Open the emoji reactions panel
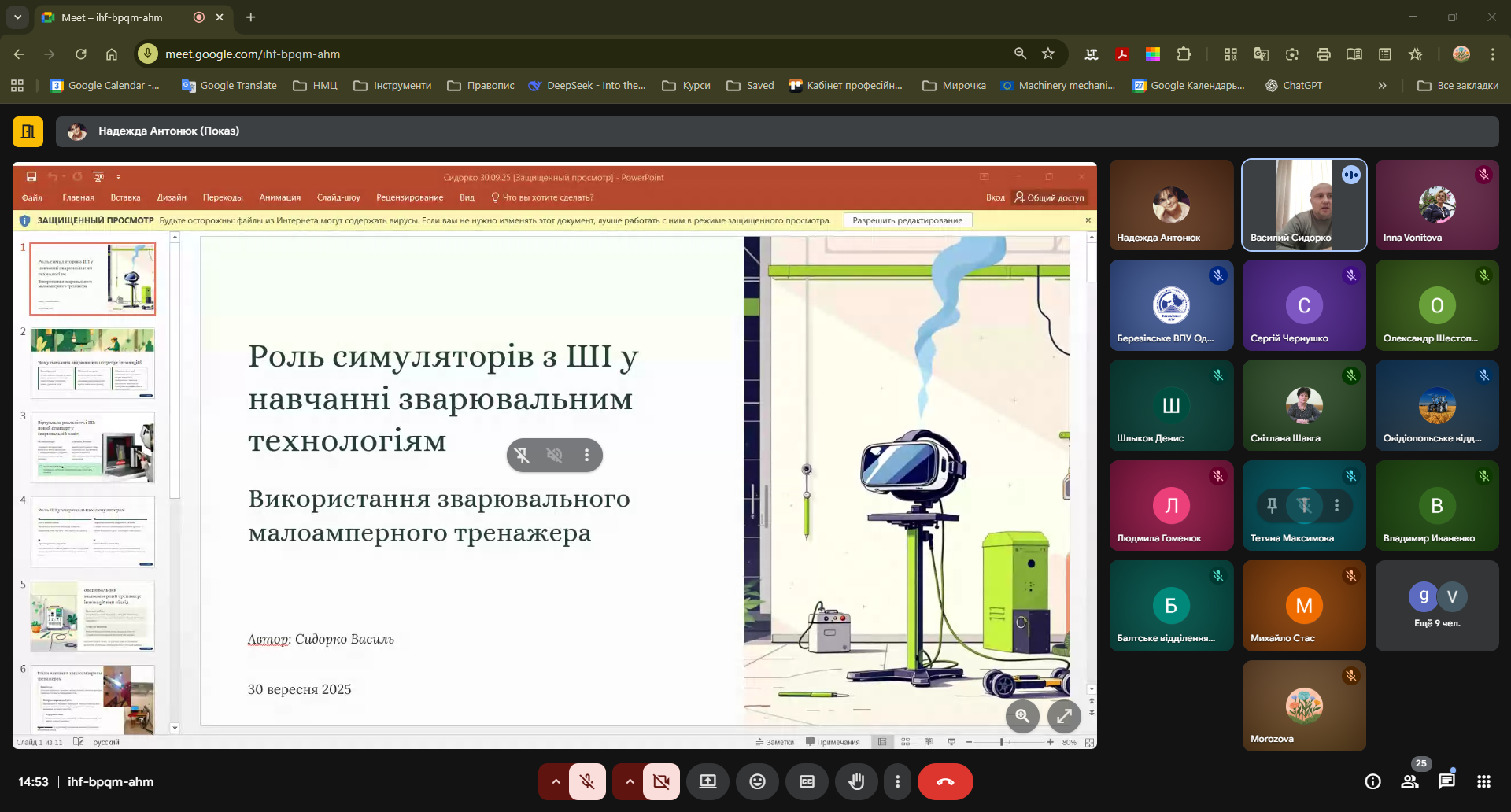1511x812 pixels. pyautogui.click(x=757, y=781)
